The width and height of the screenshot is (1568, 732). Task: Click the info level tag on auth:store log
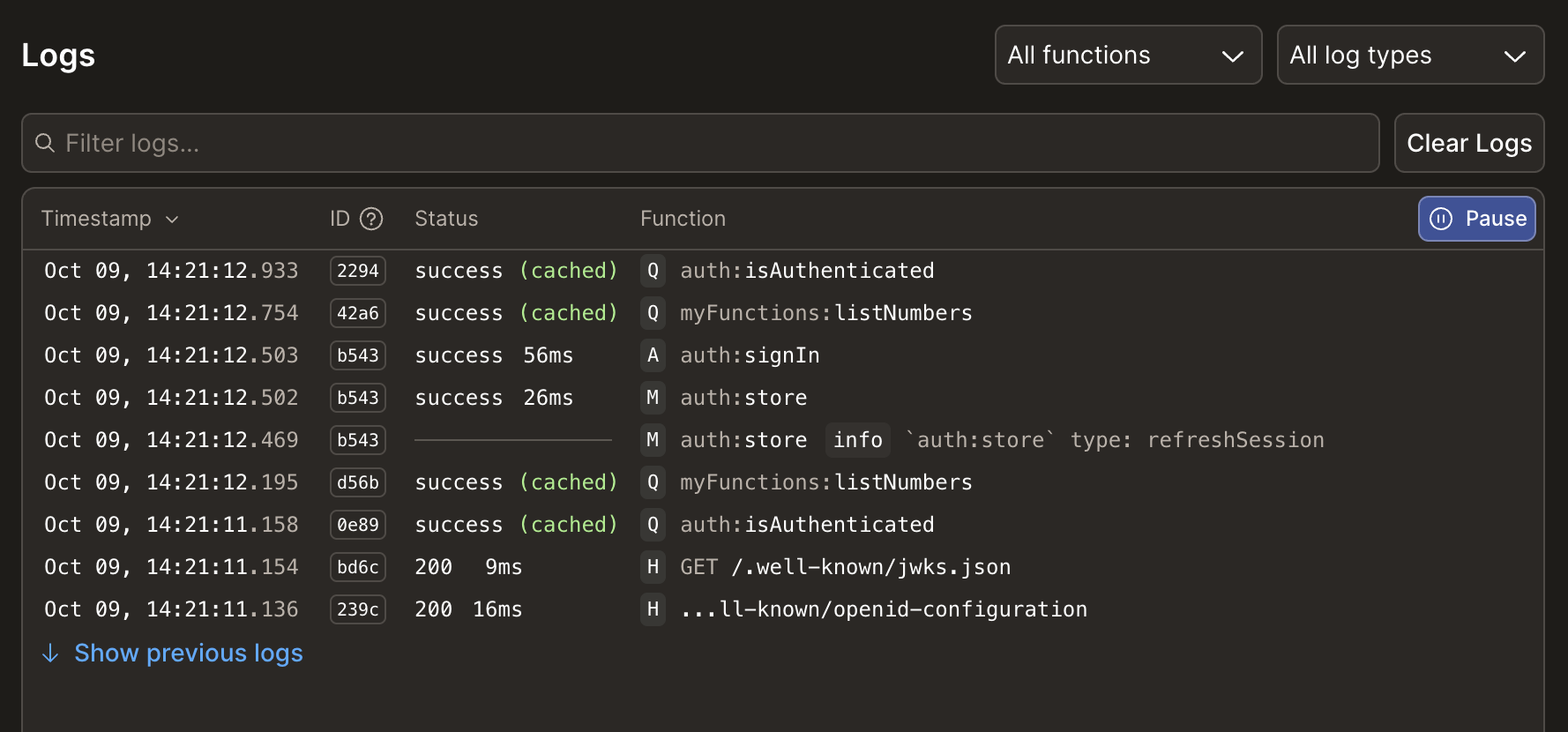857,440
